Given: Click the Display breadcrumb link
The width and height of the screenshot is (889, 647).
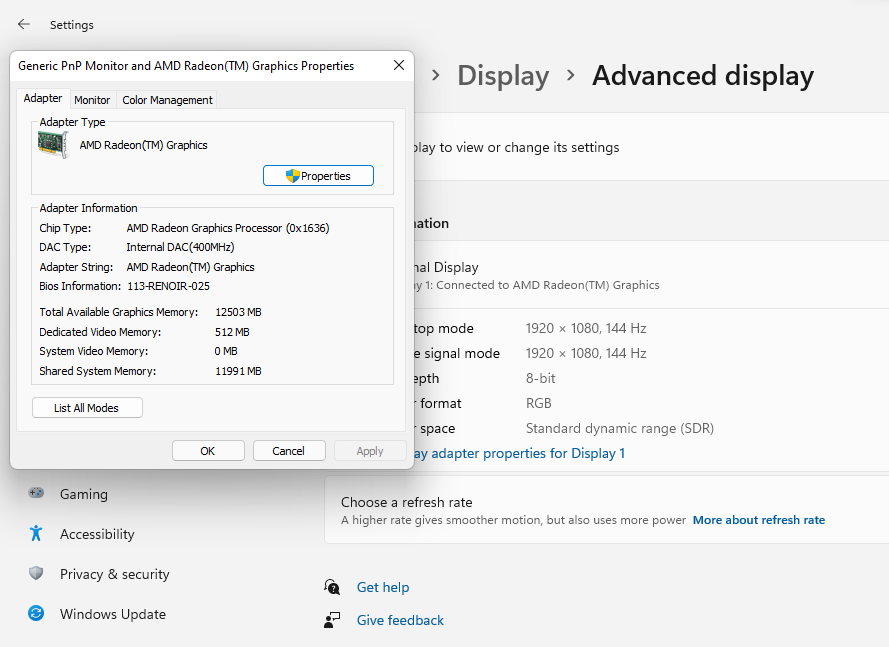Looking at the screenshot, I should coord(503,75).
